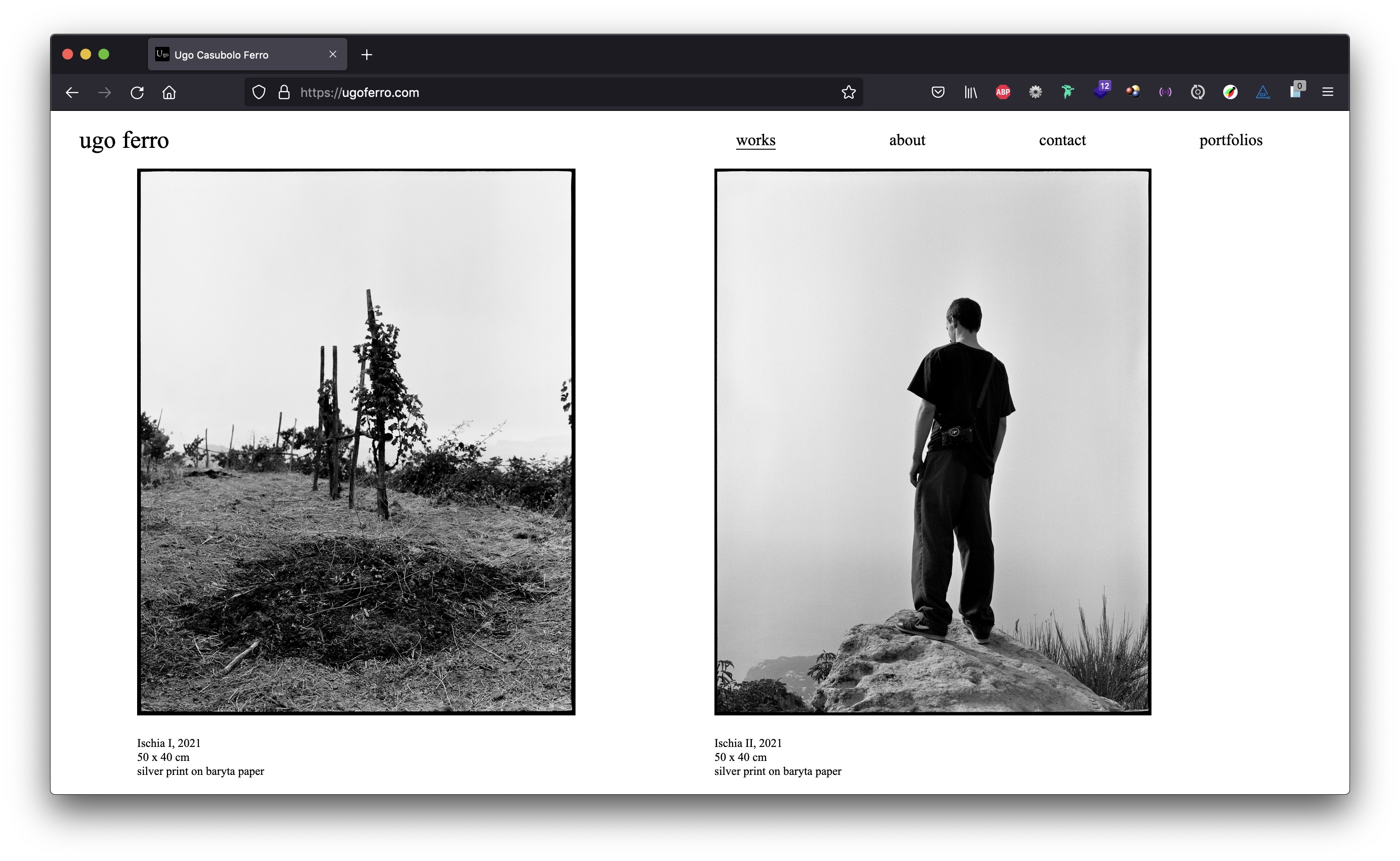Open tracking protection shield info
This screenshot has width=1400, height=861.
258,92
